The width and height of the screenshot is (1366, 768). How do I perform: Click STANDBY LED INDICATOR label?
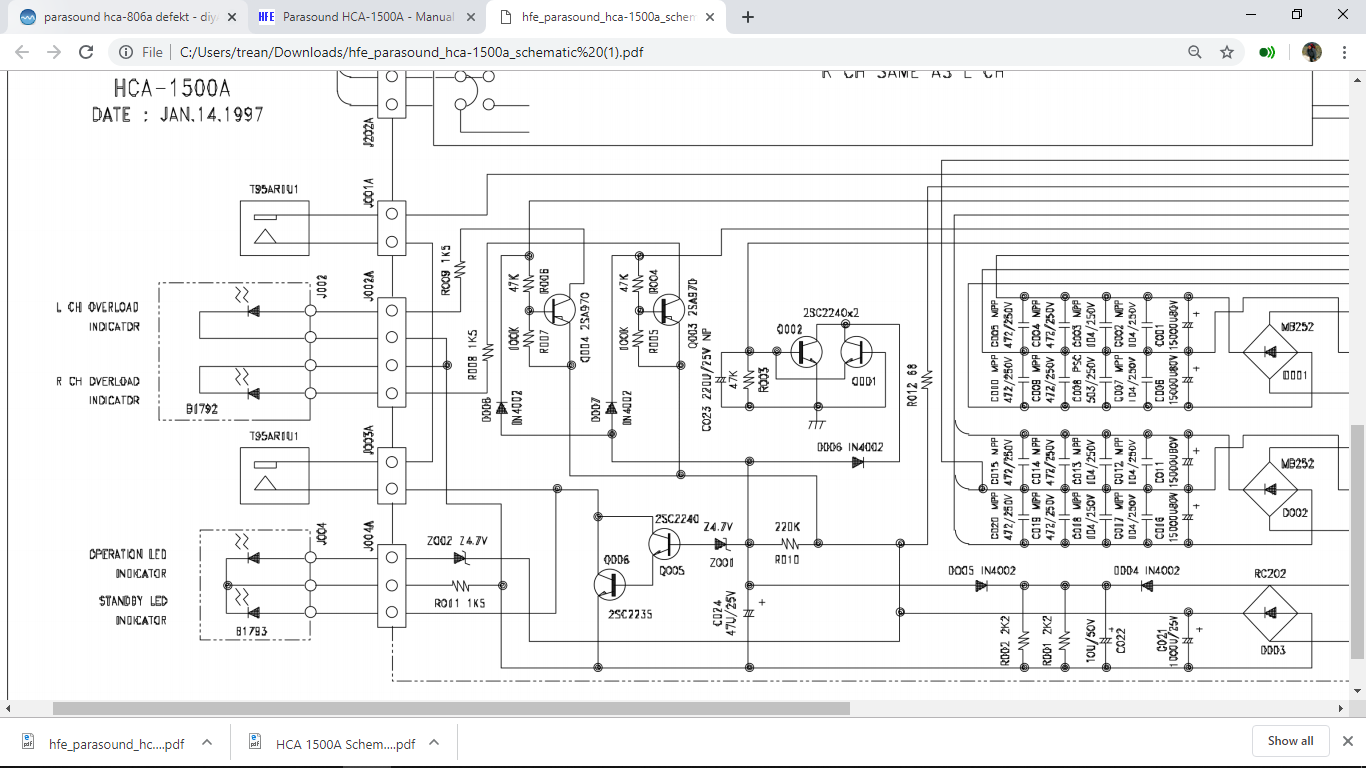click(132, 611)
